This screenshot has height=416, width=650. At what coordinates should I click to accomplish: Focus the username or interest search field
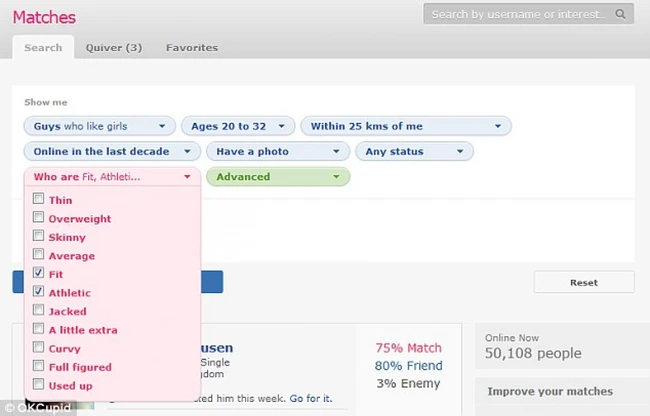click(x=518, y=15)
